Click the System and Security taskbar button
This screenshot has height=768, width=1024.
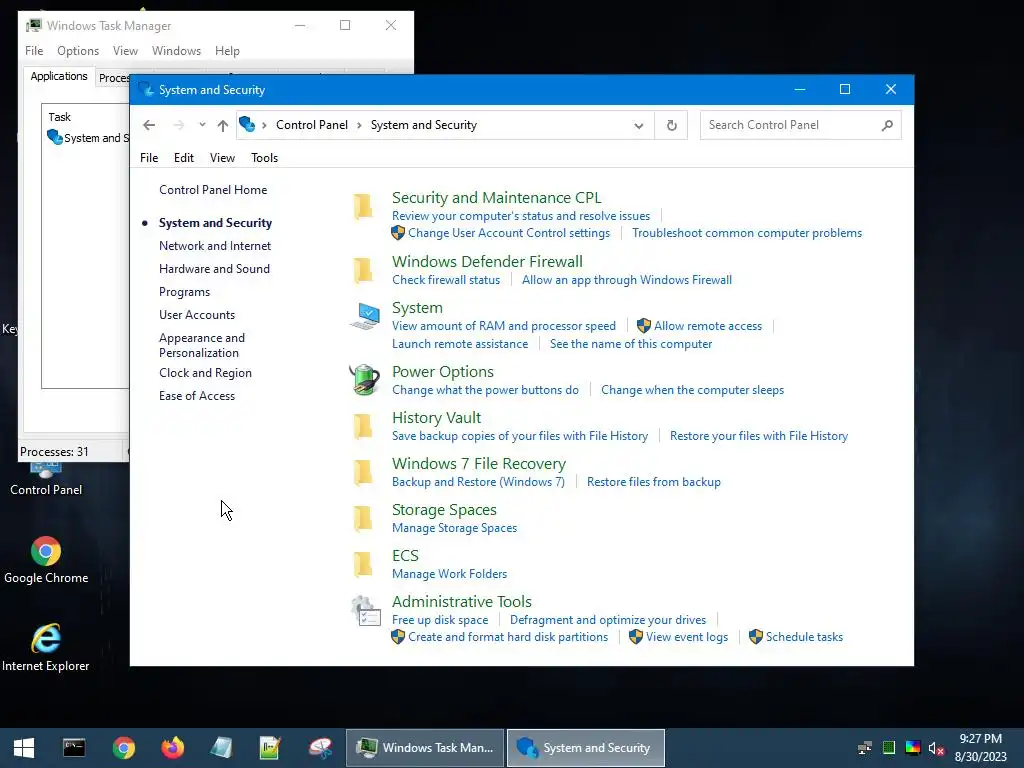point(586,748)
